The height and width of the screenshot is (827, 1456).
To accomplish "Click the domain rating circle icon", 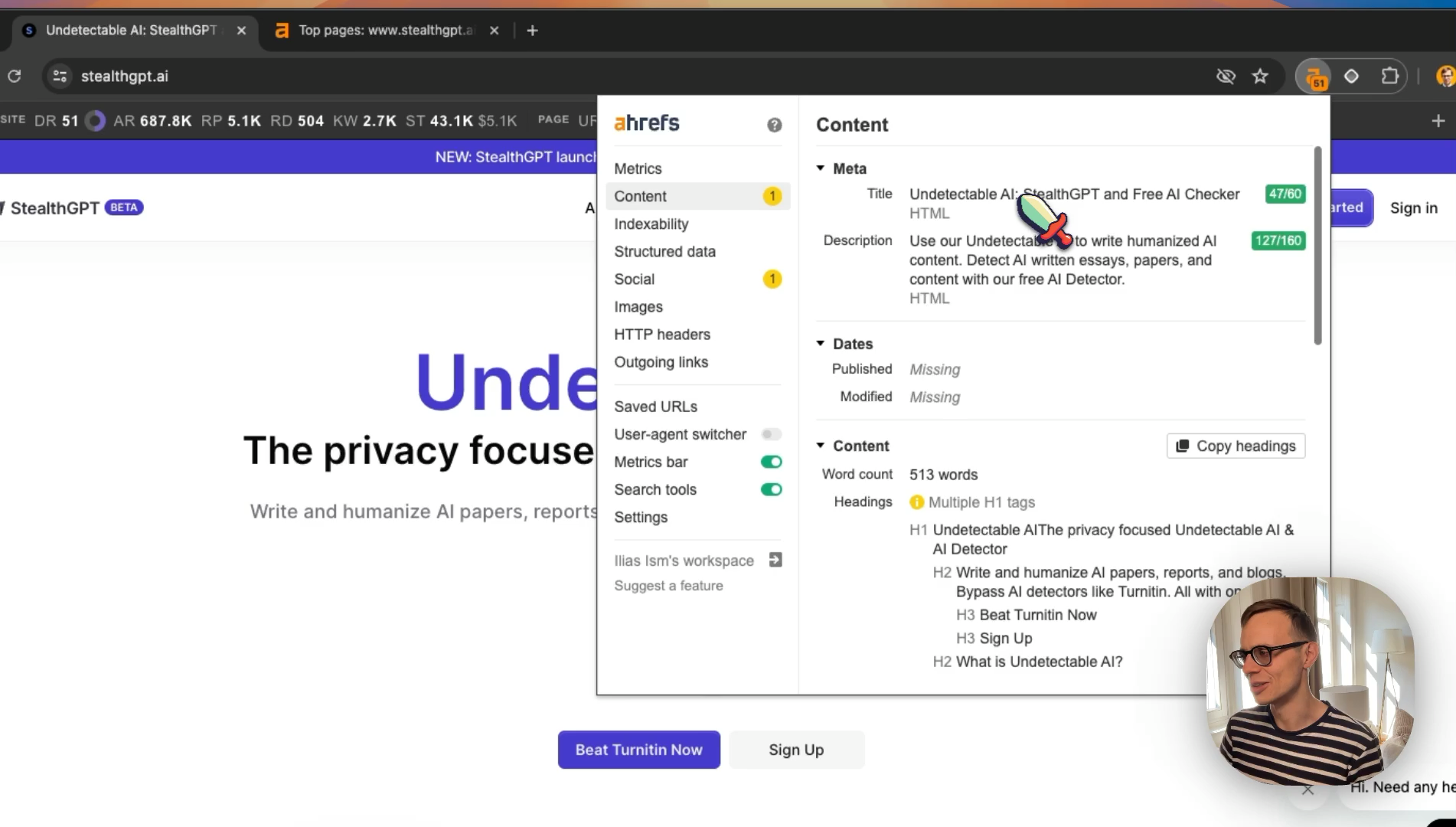I will coord(95,121).
